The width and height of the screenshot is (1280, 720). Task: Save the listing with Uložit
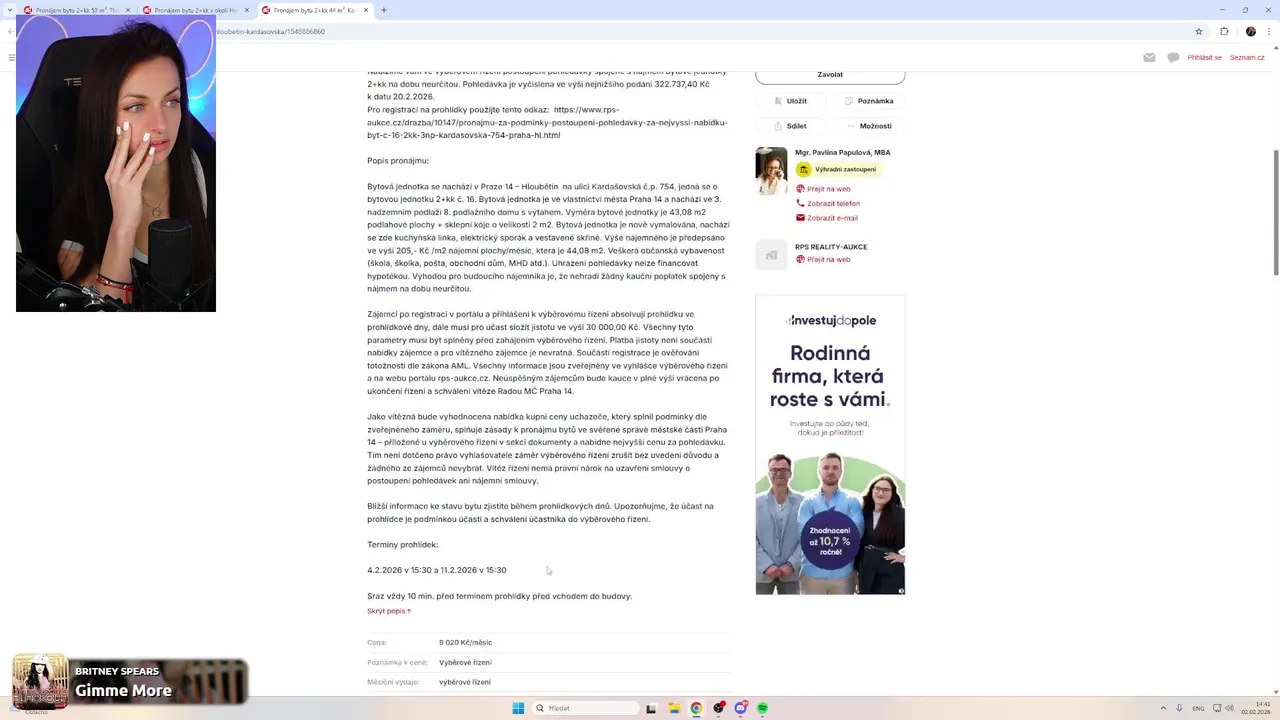(x=790, y=101)
